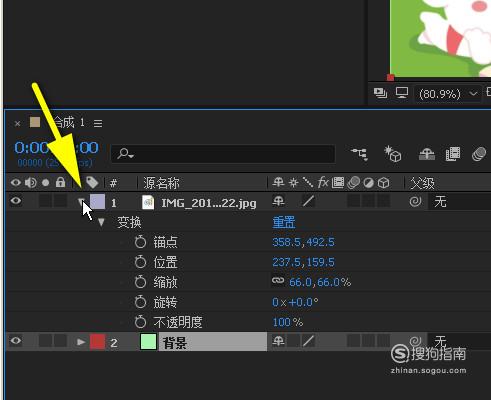Screen dimensions: 491x400
Task: Expand the 背景 layer triangle
Action: 81,342
